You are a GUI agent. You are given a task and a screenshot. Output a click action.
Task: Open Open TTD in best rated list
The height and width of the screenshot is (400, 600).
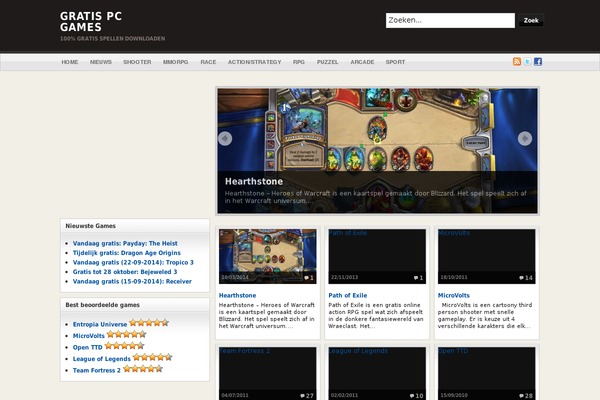point(88,347)
